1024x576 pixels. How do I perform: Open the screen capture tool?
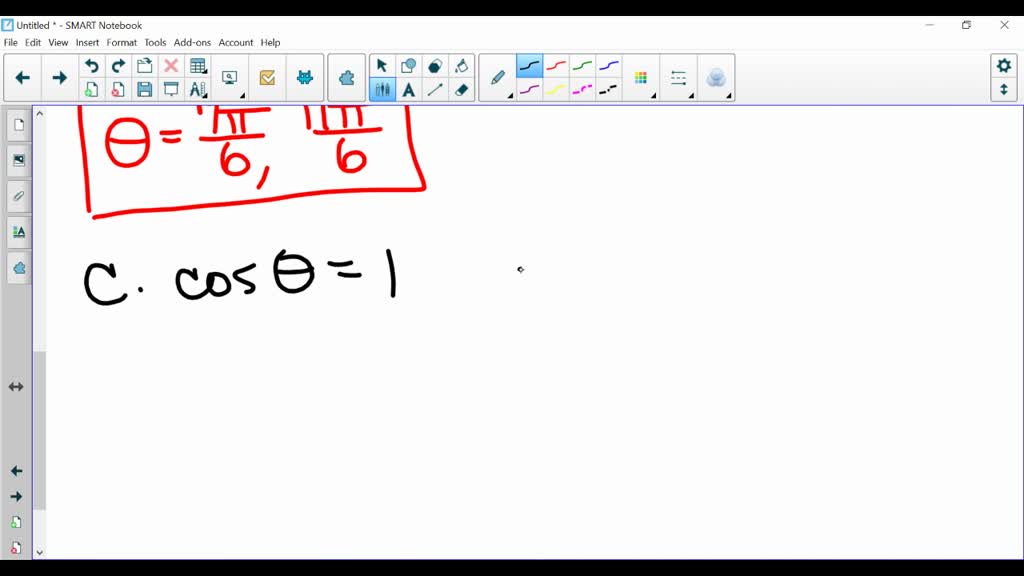pos(229,77)
